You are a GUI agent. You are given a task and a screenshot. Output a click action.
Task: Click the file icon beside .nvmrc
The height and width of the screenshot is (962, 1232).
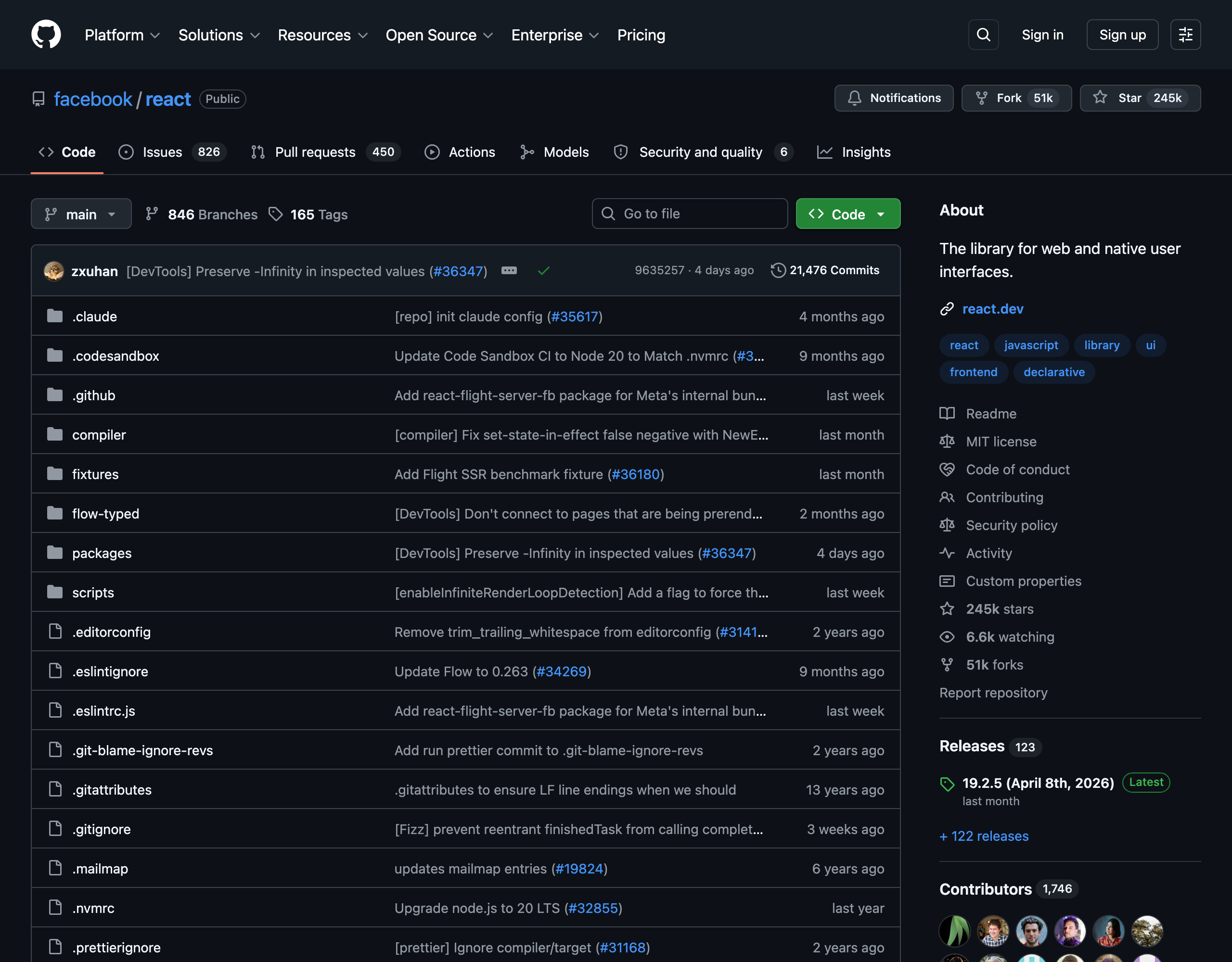click(55, 908)
